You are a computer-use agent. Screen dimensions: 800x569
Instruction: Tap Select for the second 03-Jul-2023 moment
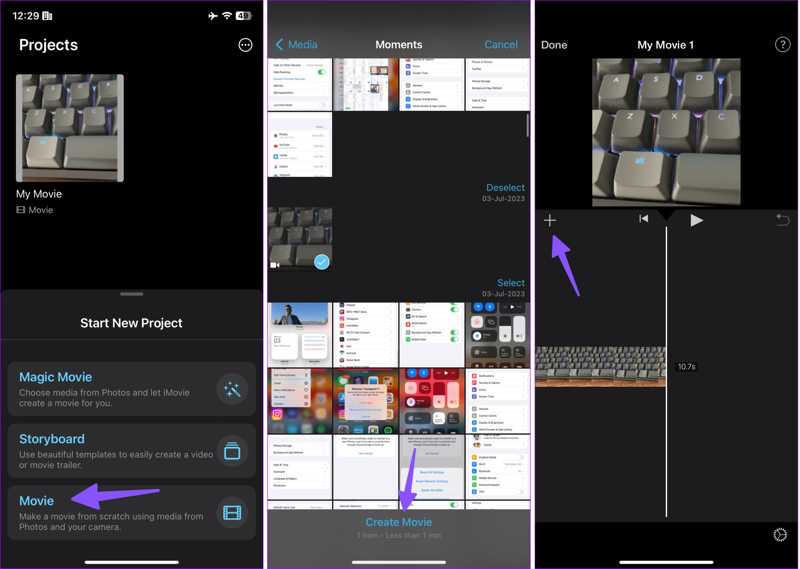[511, 282]
